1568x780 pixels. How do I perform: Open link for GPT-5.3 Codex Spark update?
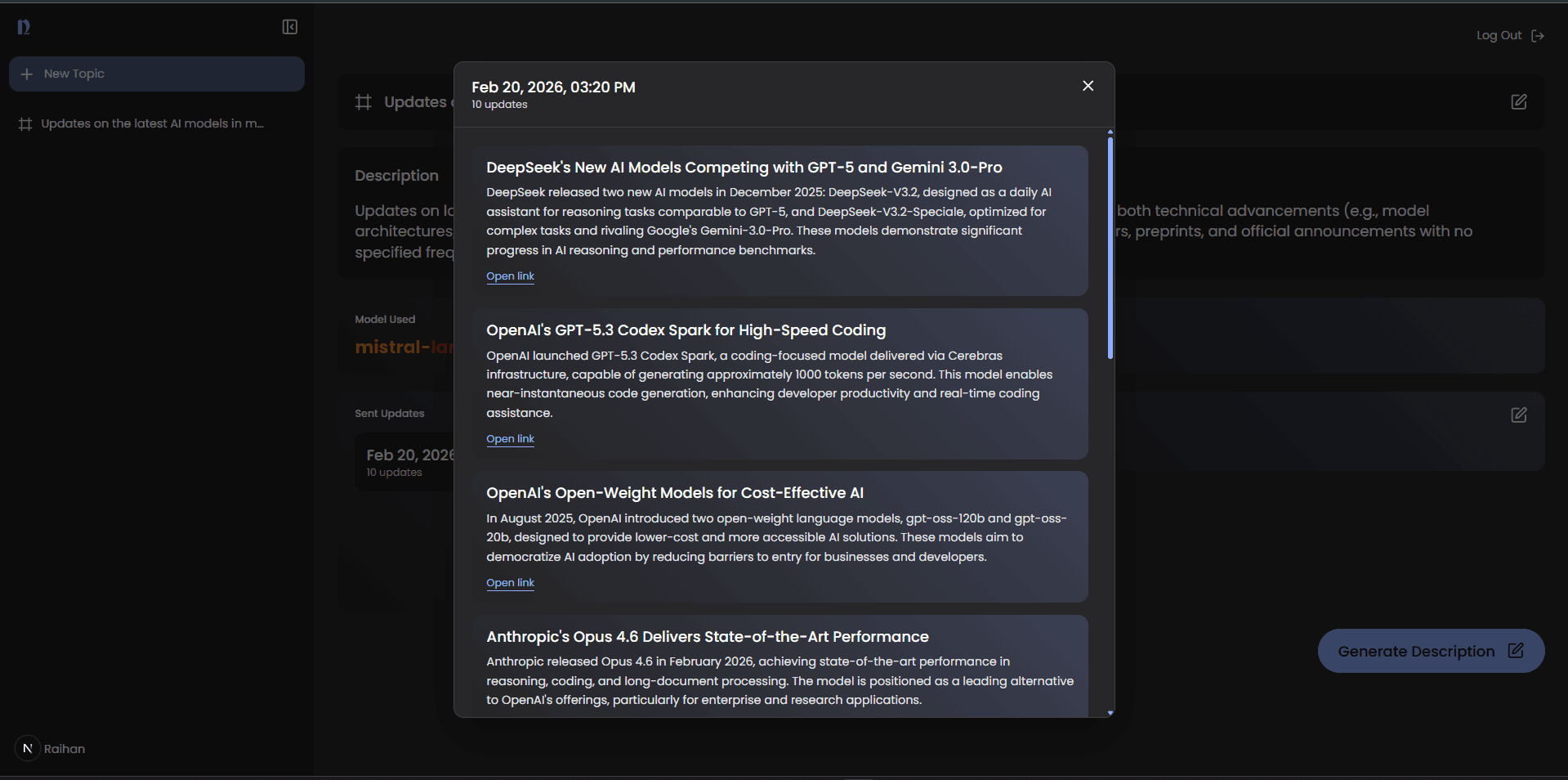(510, 439)
